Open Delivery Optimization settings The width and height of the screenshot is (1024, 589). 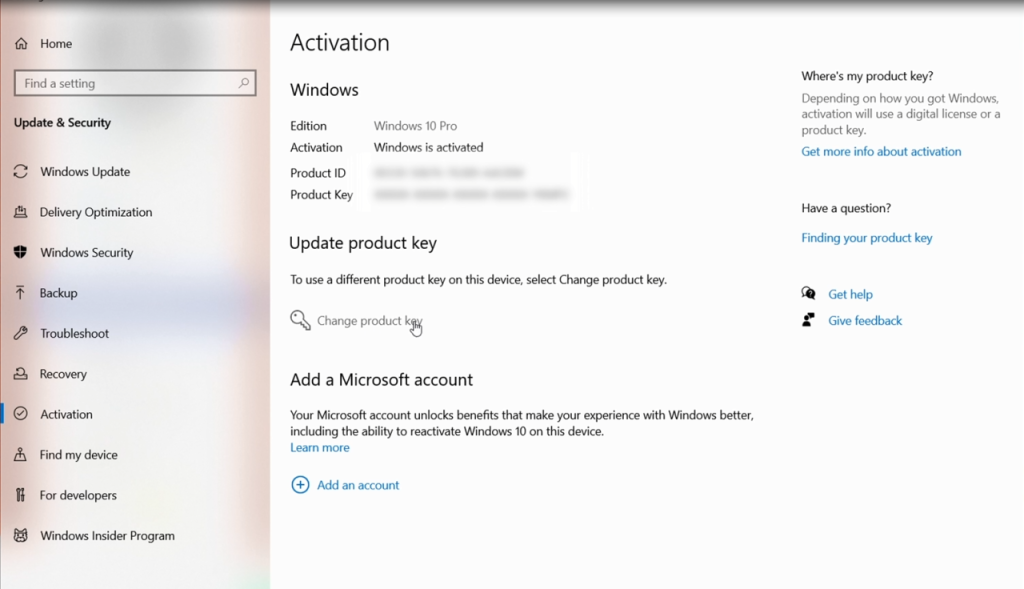[94, 212]
